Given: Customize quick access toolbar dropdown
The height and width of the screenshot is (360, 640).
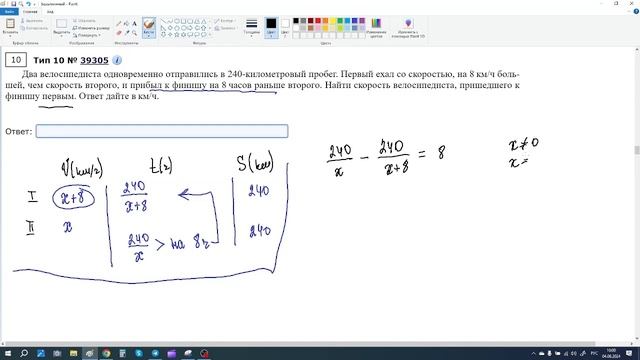Looking at the screenshot, I should (x=35, y=4).
